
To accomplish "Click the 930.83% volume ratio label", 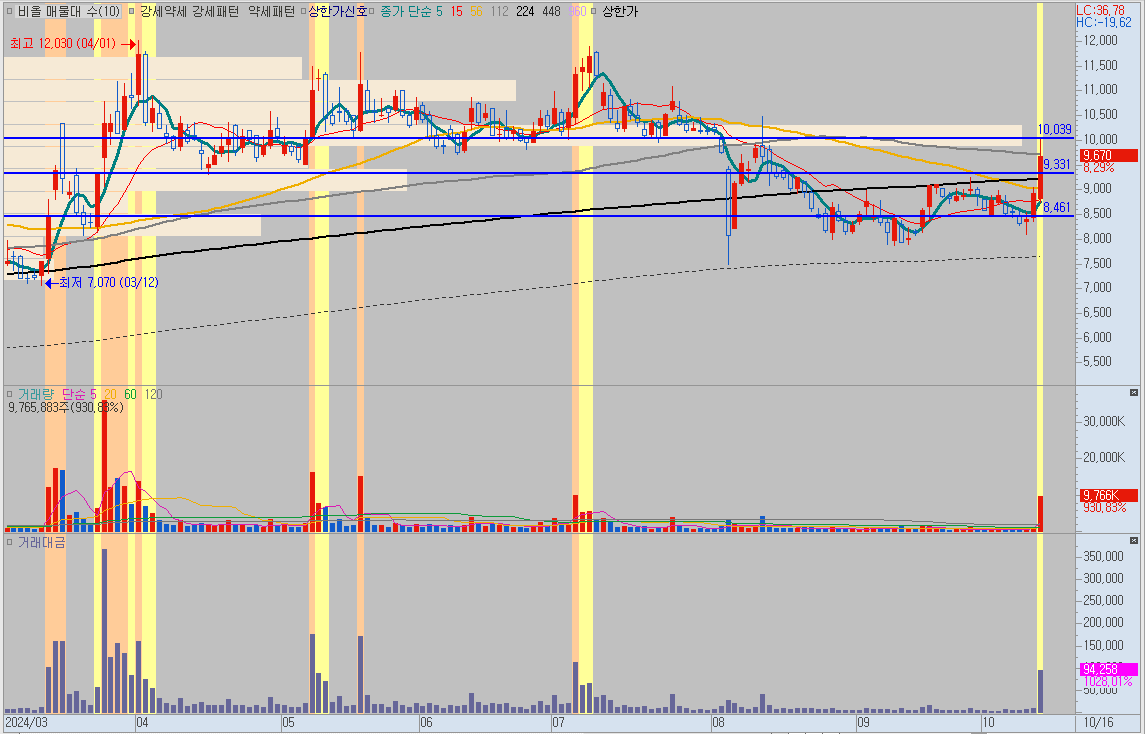I will click(1104, 508).
